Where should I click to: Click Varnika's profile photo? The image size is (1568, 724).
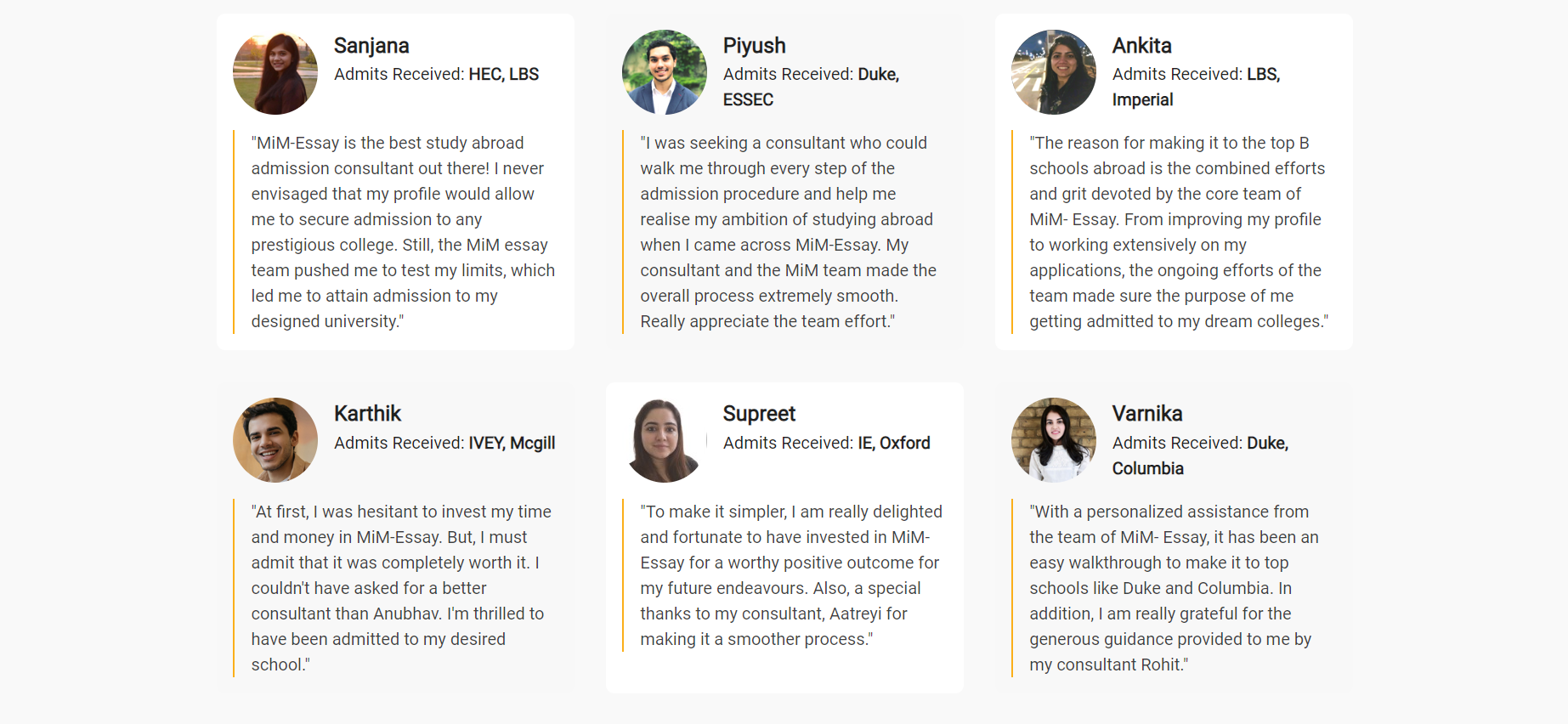[1054, 440]
